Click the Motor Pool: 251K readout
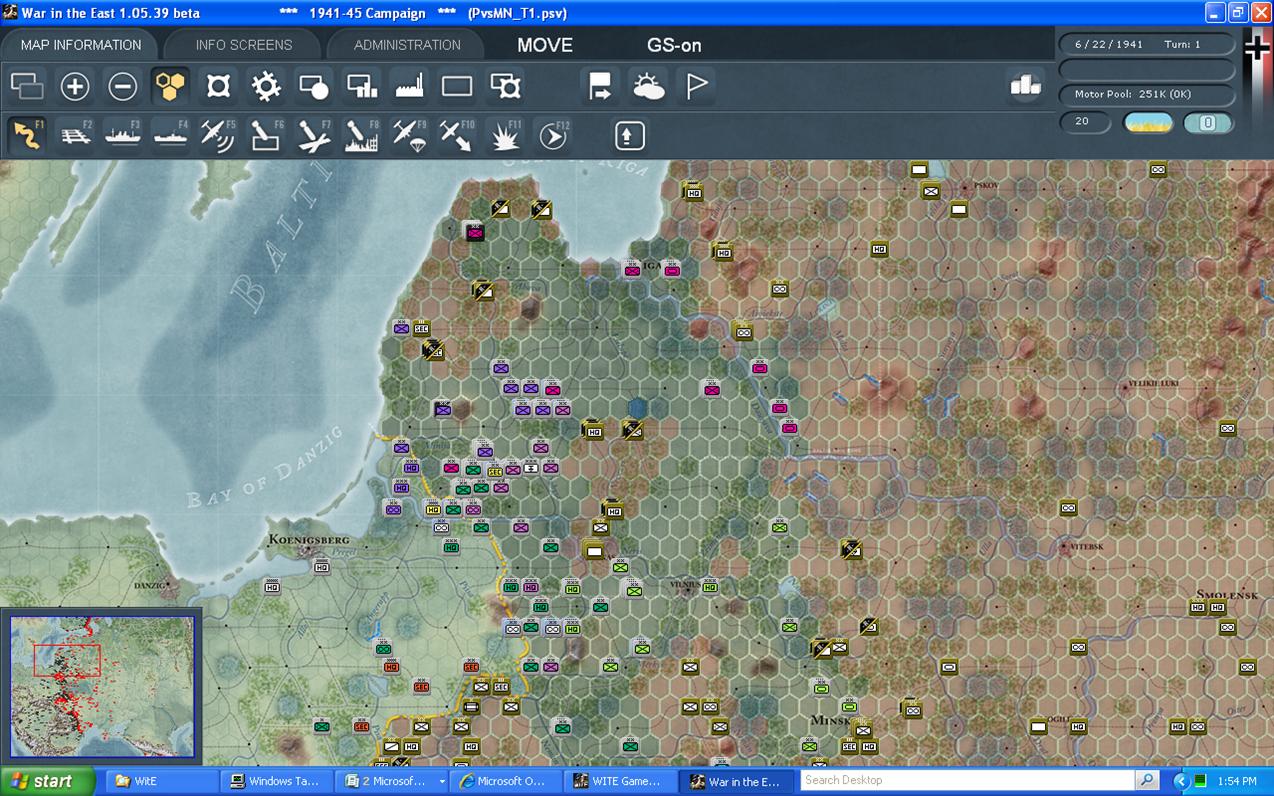The image size is (1274, 796). coord(1147,94)
